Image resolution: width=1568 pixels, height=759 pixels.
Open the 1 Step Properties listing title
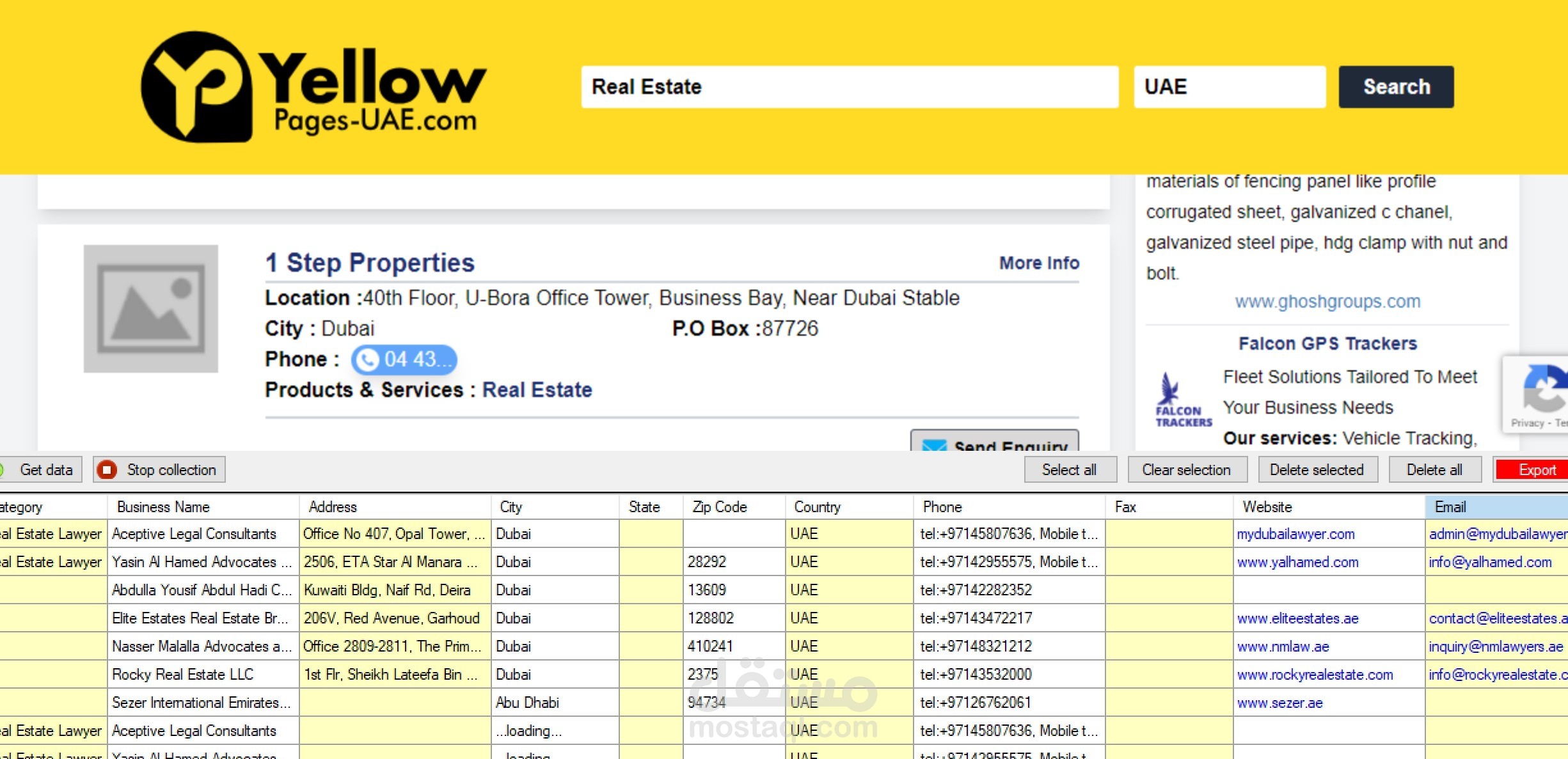click(370, 263)
